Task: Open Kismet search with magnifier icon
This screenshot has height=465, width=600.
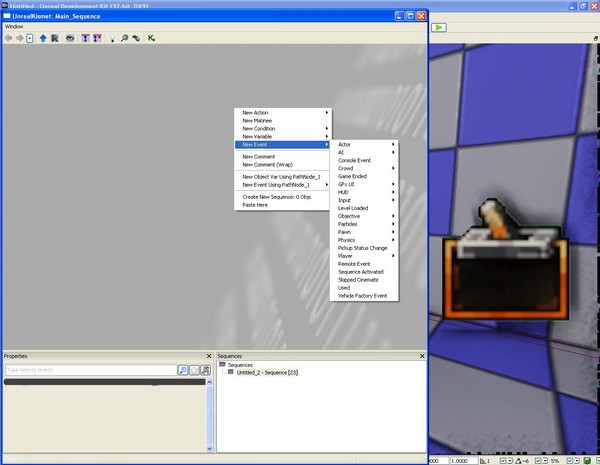Action: (124, 38)
